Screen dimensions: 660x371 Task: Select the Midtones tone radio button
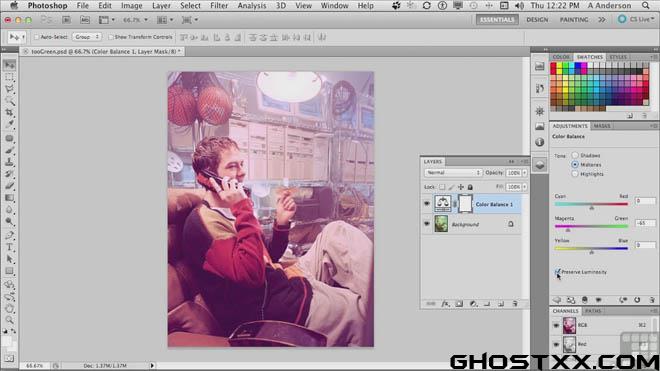575,164
